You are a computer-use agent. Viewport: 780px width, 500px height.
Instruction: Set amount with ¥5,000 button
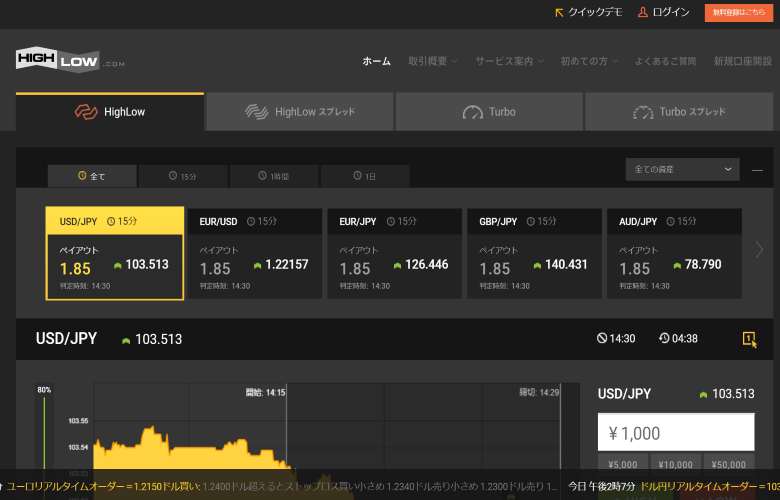point(623,464)
